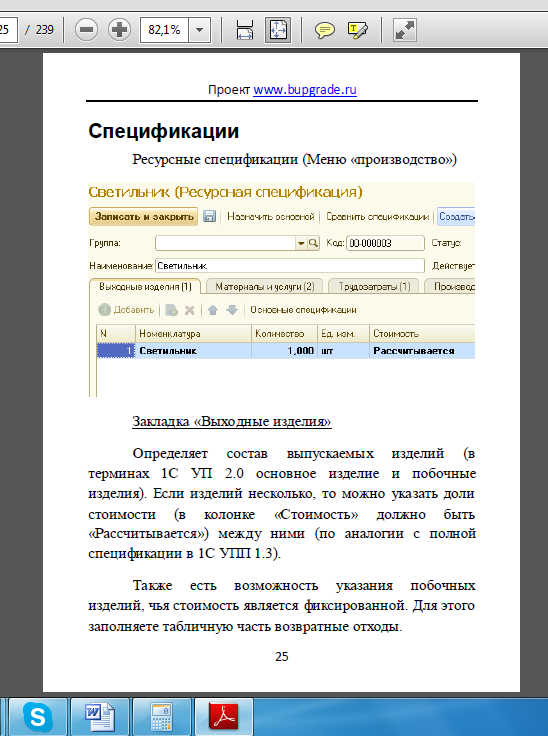Toggle read mode expand arrows icon
This screenshot has height=736, width=548.
pos(404,30)
